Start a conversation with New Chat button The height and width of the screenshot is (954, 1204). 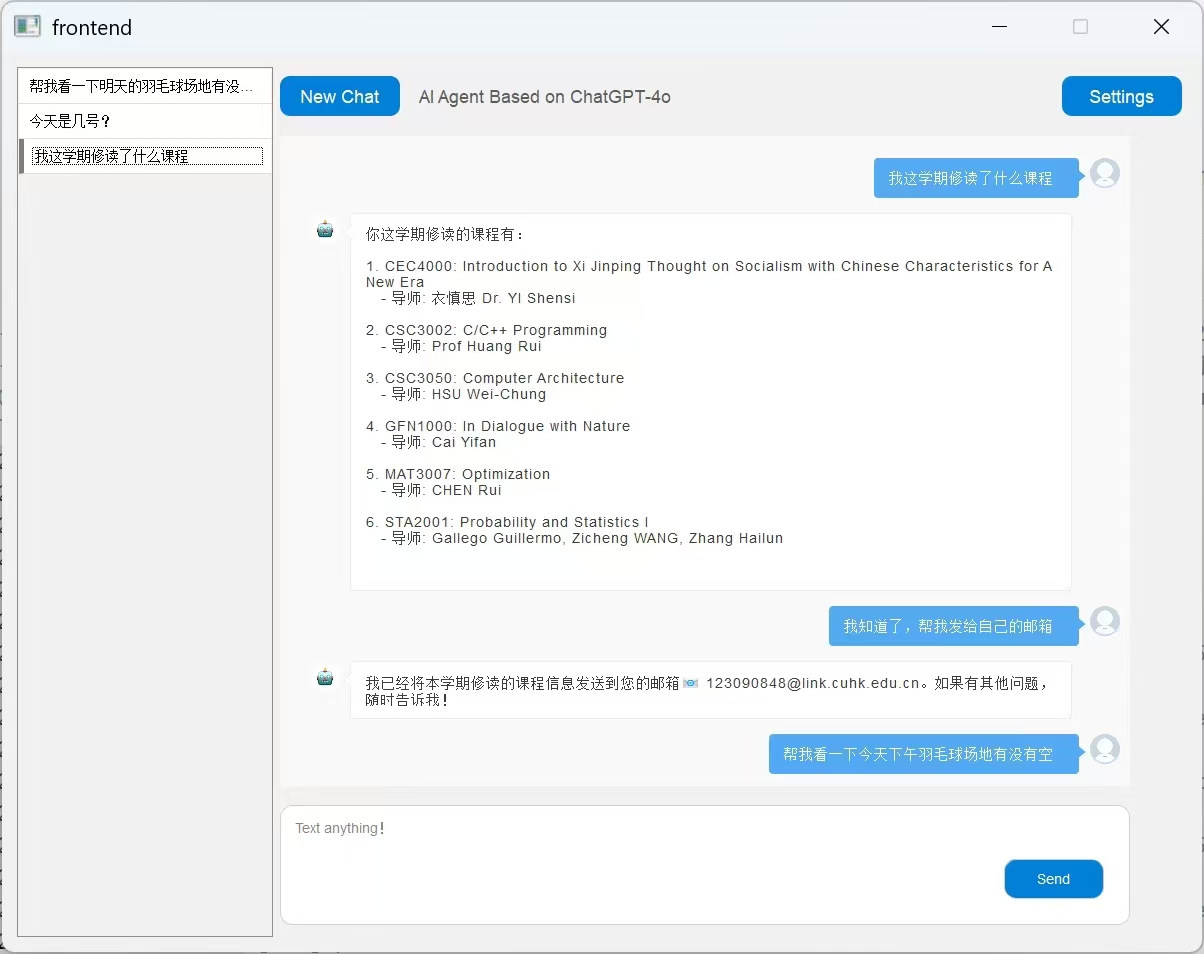pos(340,97)
